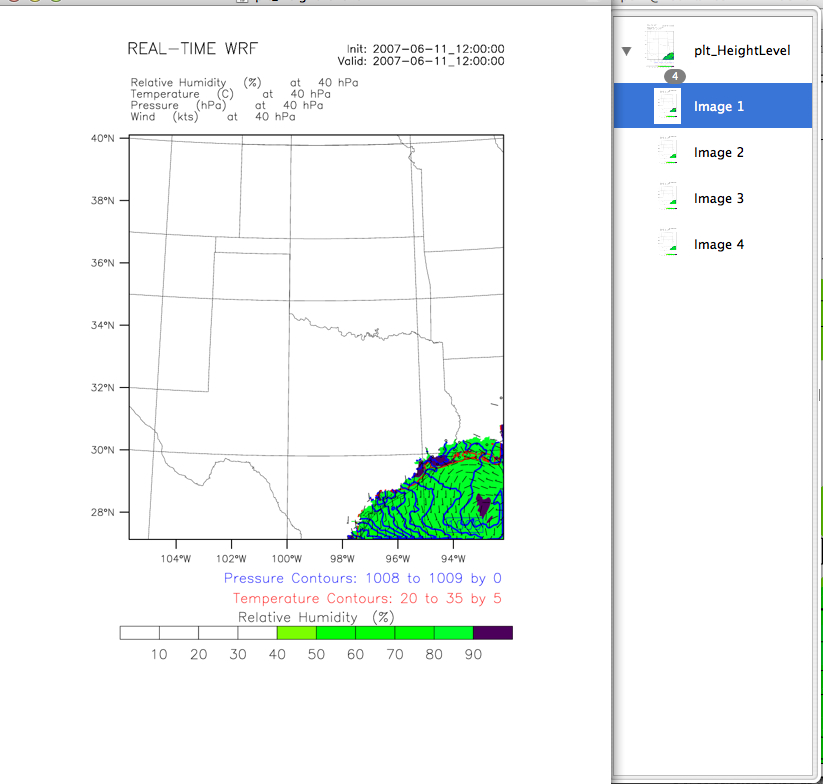823x784 pixels.
Task: Select the Image 1 page thumbnail
Action: 667,106
